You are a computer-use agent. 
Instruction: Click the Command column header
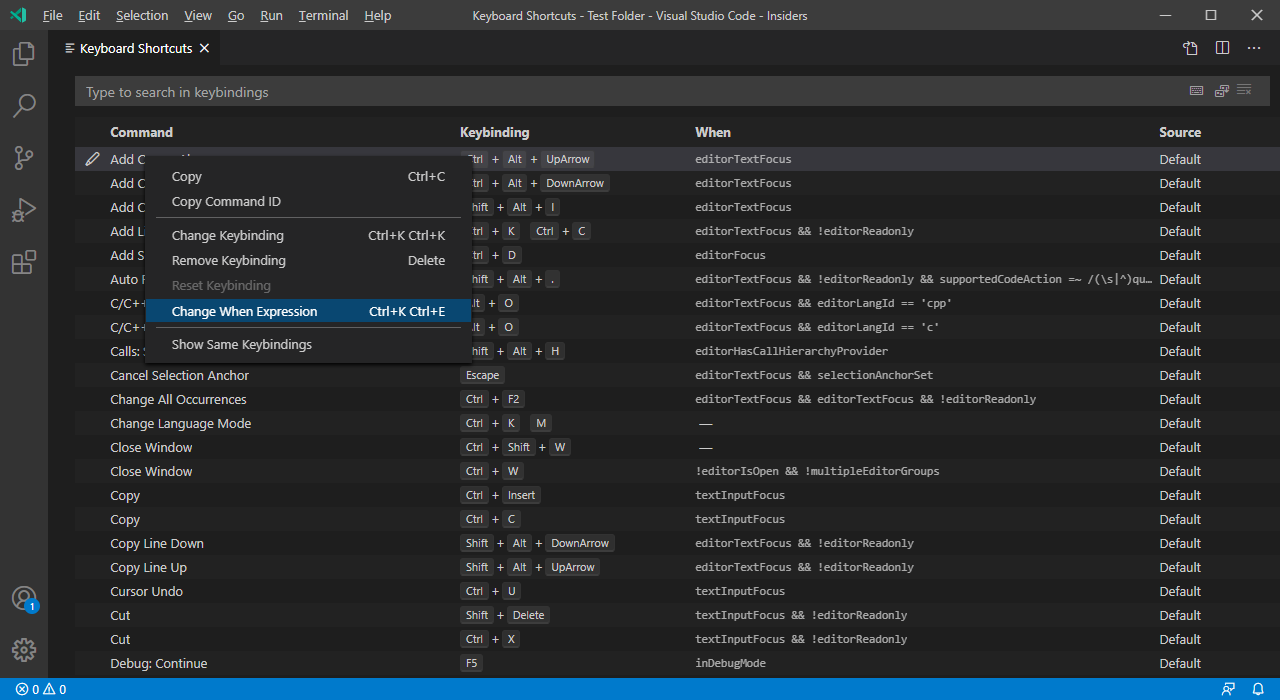click(141, 132)
